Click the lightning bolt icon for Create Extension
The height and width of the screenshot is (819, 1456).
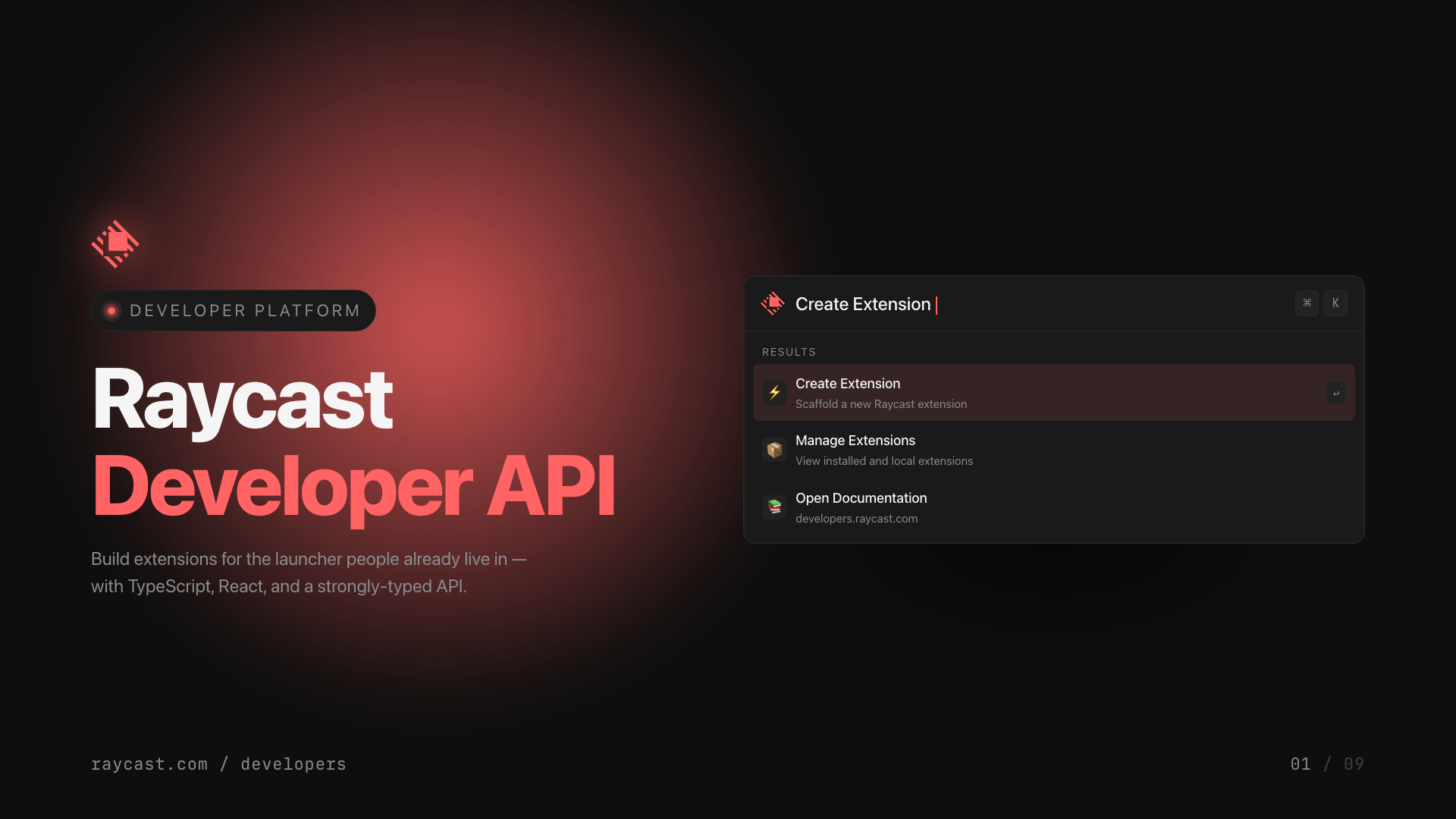(x=774, y=393)
